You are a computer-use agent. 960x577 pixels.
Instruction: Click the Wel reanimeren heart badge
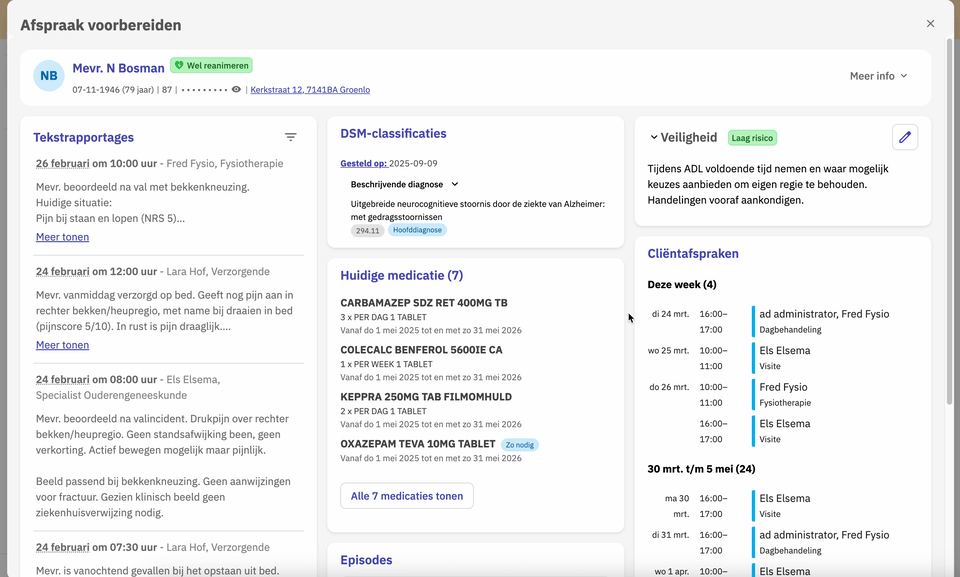211,66
